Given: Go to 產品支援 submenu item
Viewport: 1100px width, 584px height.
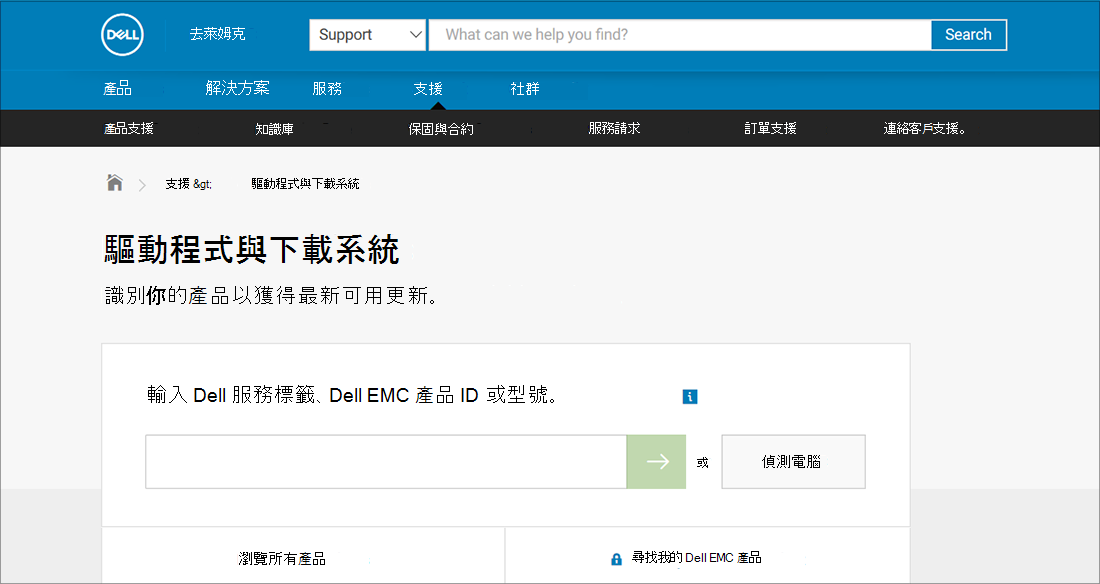Looking at the screenshot, I should (129, 128).
